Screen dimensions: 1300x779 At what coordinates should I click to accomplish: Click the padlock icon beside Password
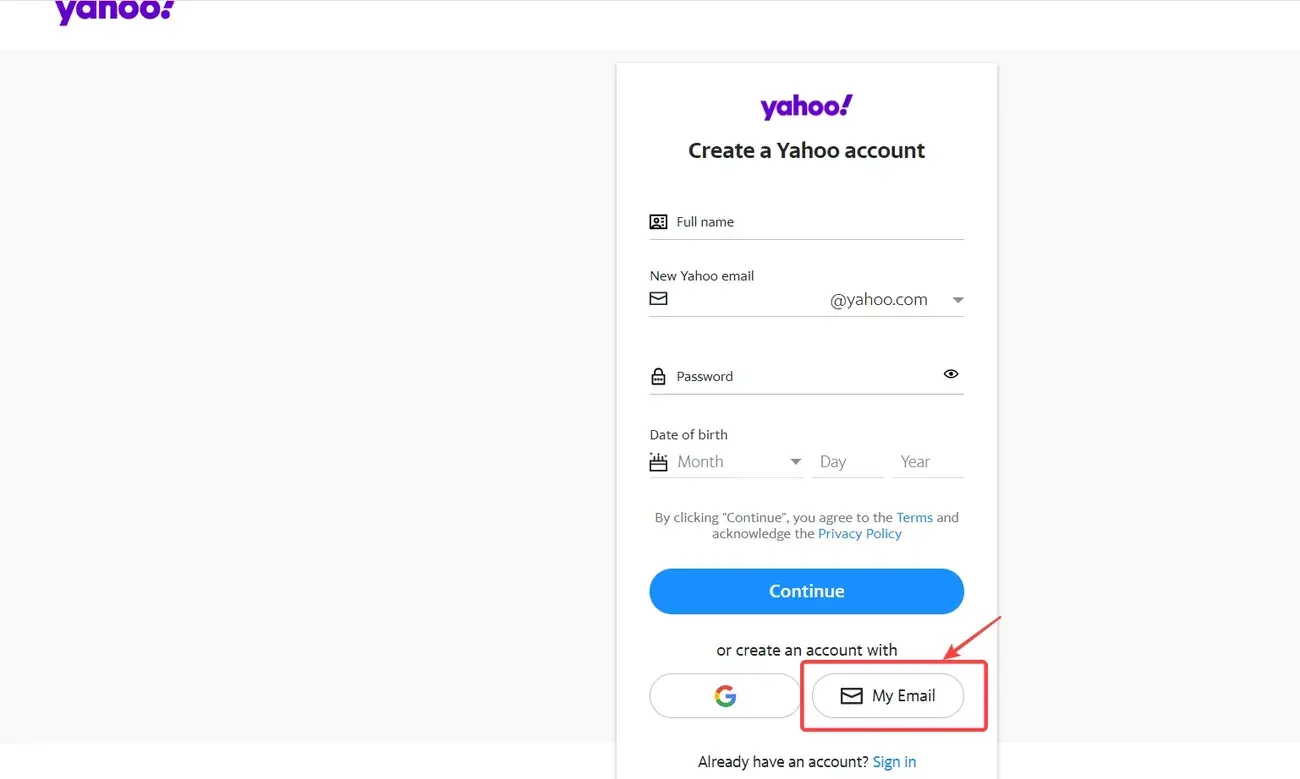(658, 376)
